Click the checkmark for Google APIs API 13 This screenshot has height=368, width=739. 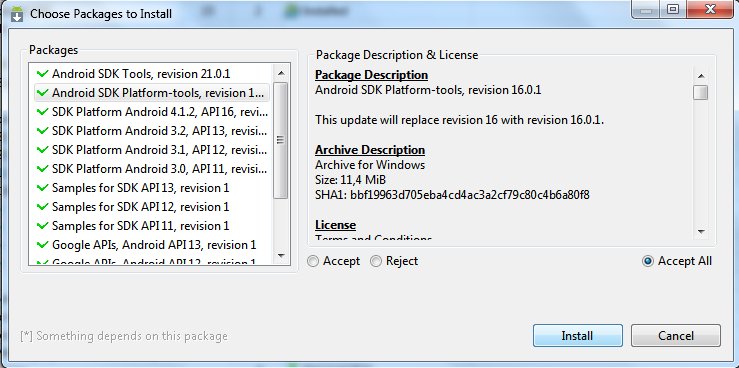point(43,245)
